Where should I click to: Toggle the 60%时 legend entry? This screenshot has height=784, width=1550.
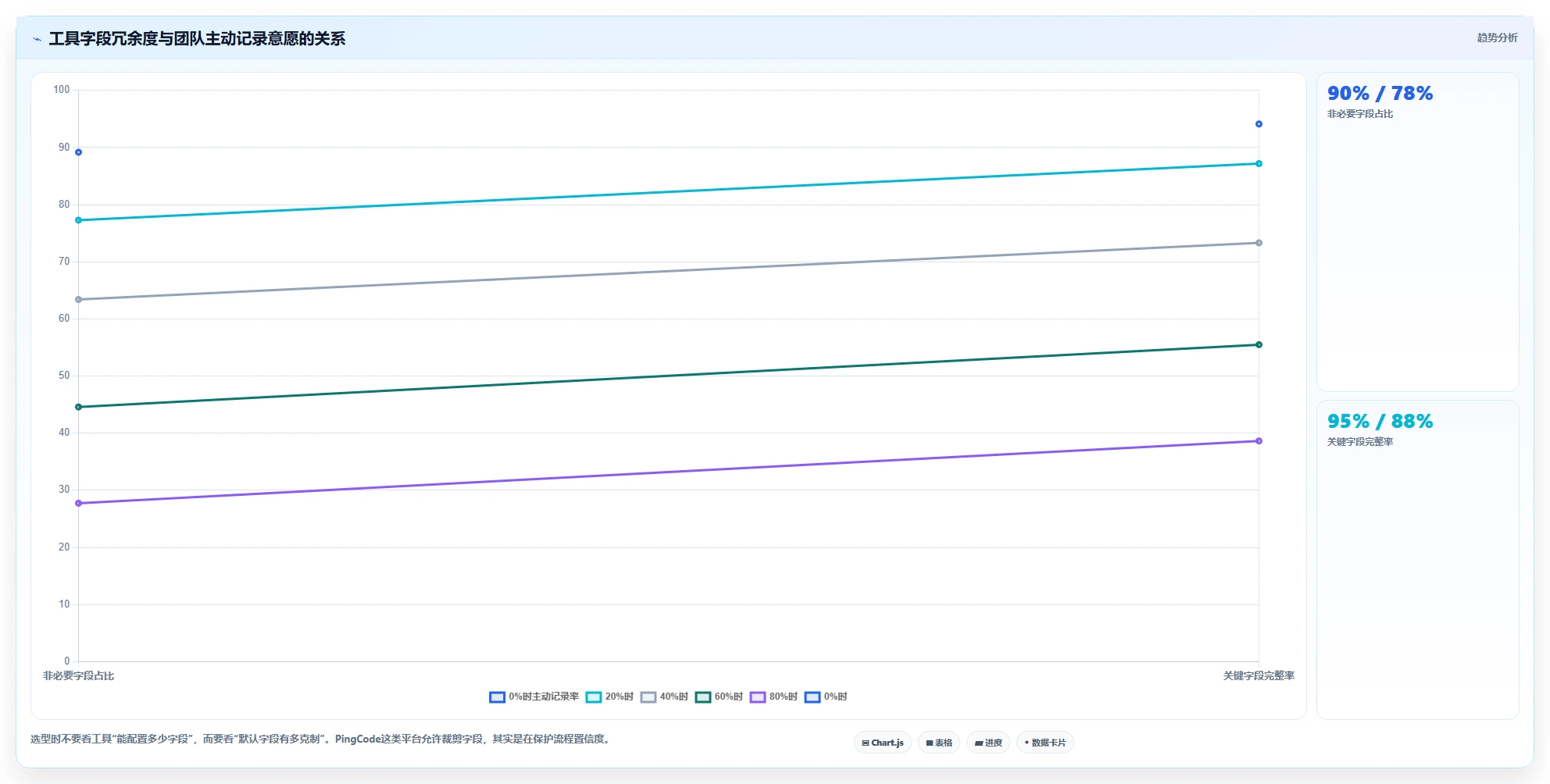[719, 697]
